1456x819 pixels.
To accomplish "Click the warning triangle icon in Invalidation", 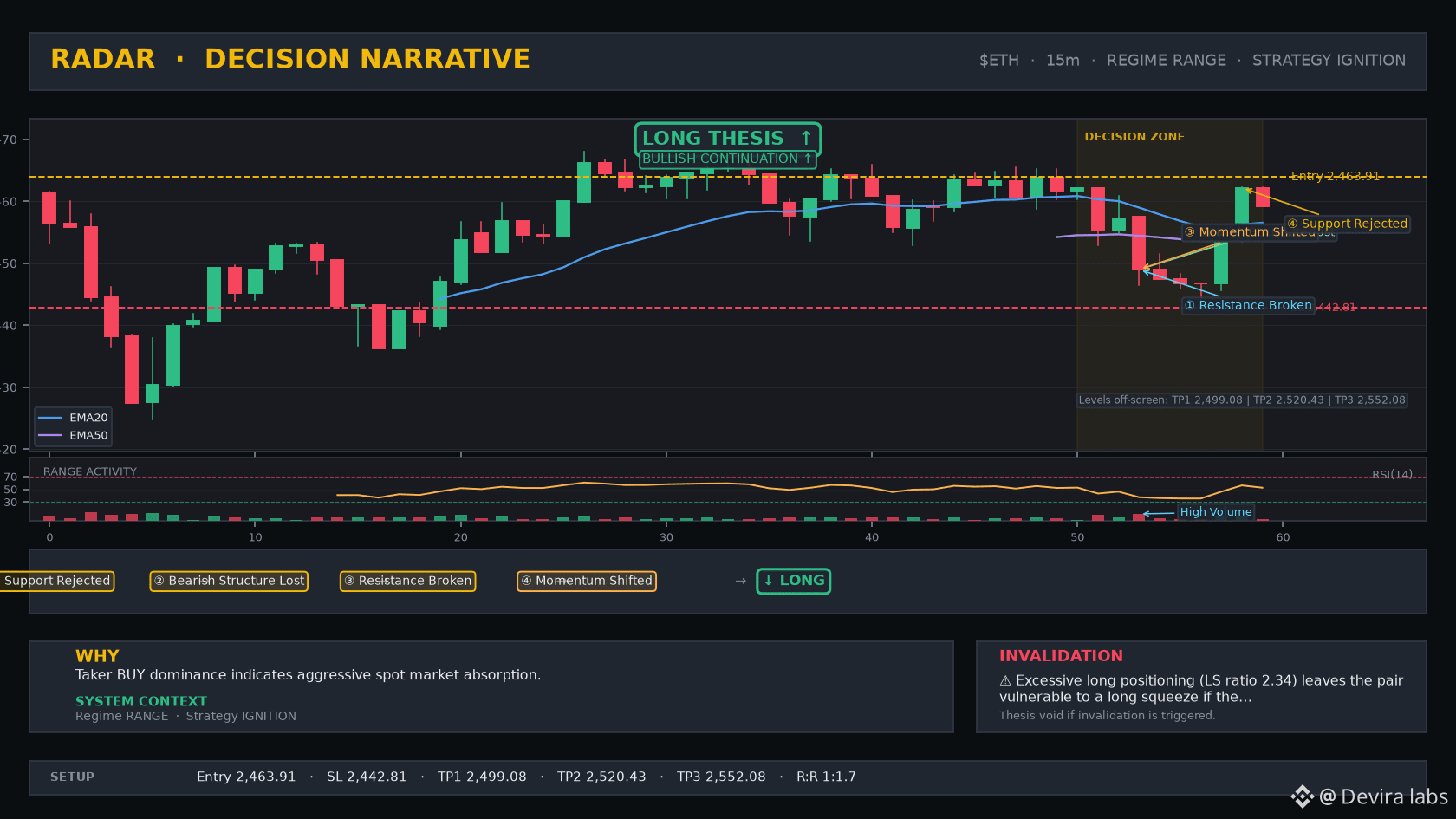I will click(x=1005, y=681).
